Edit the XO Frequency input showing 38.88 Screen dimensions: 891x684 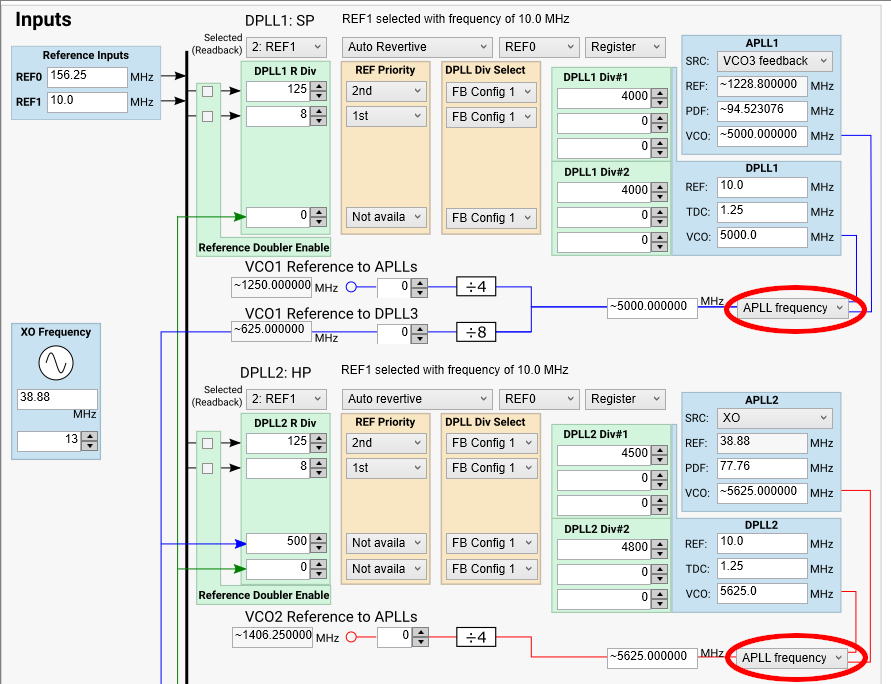(x=57, y=399)
